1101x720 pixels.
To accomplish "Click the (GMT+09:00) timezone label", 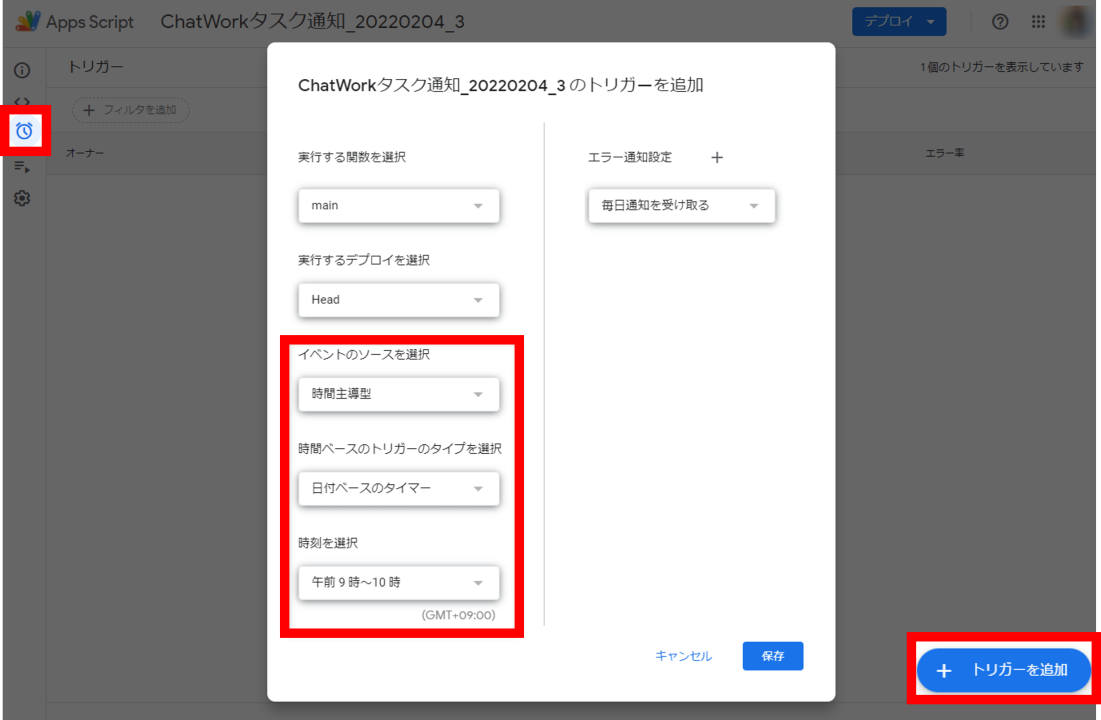I will (x=458, y=615).
